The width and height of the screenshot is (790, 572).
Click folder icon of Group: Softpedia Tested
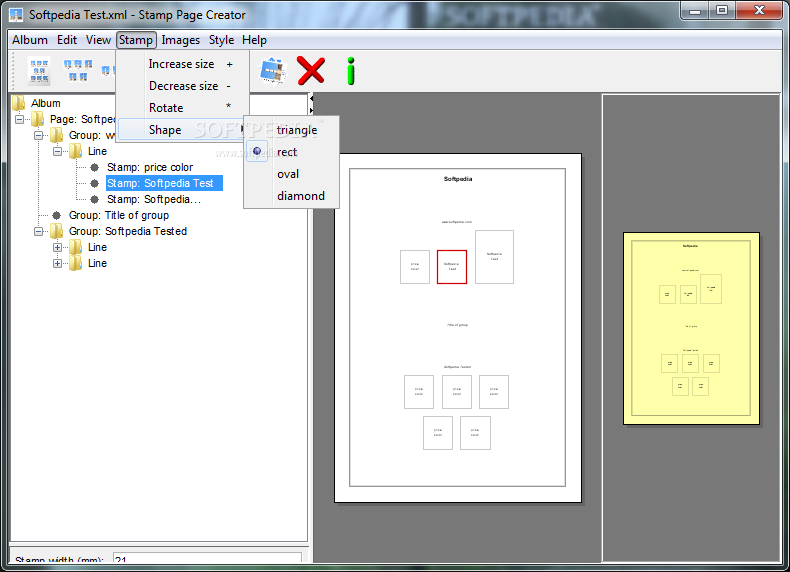point(56,231)
